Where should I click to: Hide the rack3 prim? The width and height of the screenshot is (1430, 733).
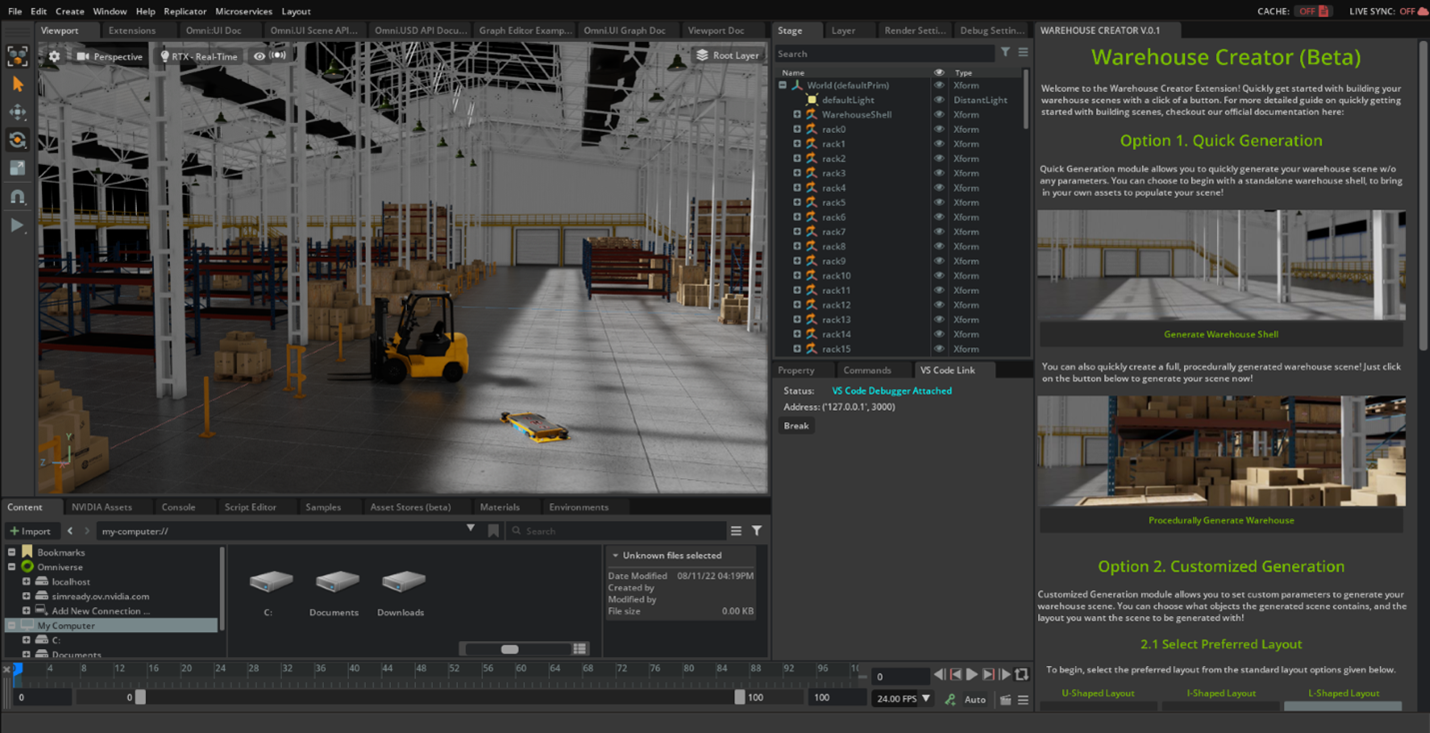(x=939, y=173)
